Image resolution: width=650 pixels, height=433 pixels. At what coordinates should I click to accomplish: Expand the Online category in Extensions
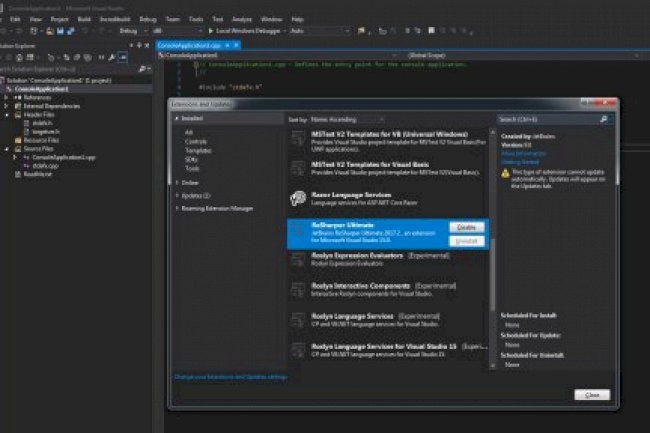pyautogui.click(x=178, y=182)
